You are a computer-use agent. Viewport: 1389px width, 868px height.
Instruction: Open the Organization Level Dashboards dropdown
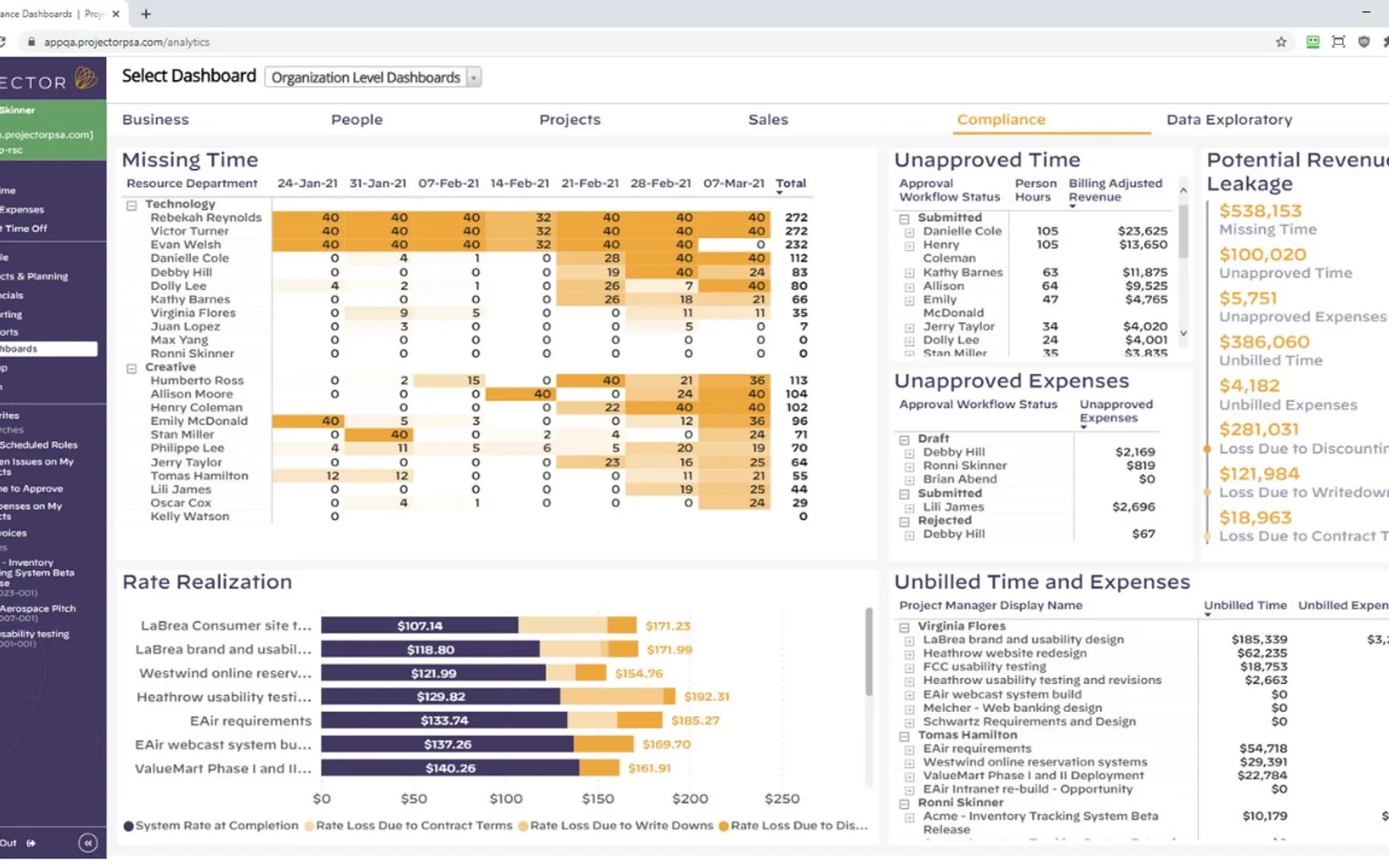pyautogui.click(x=373, y=77)
